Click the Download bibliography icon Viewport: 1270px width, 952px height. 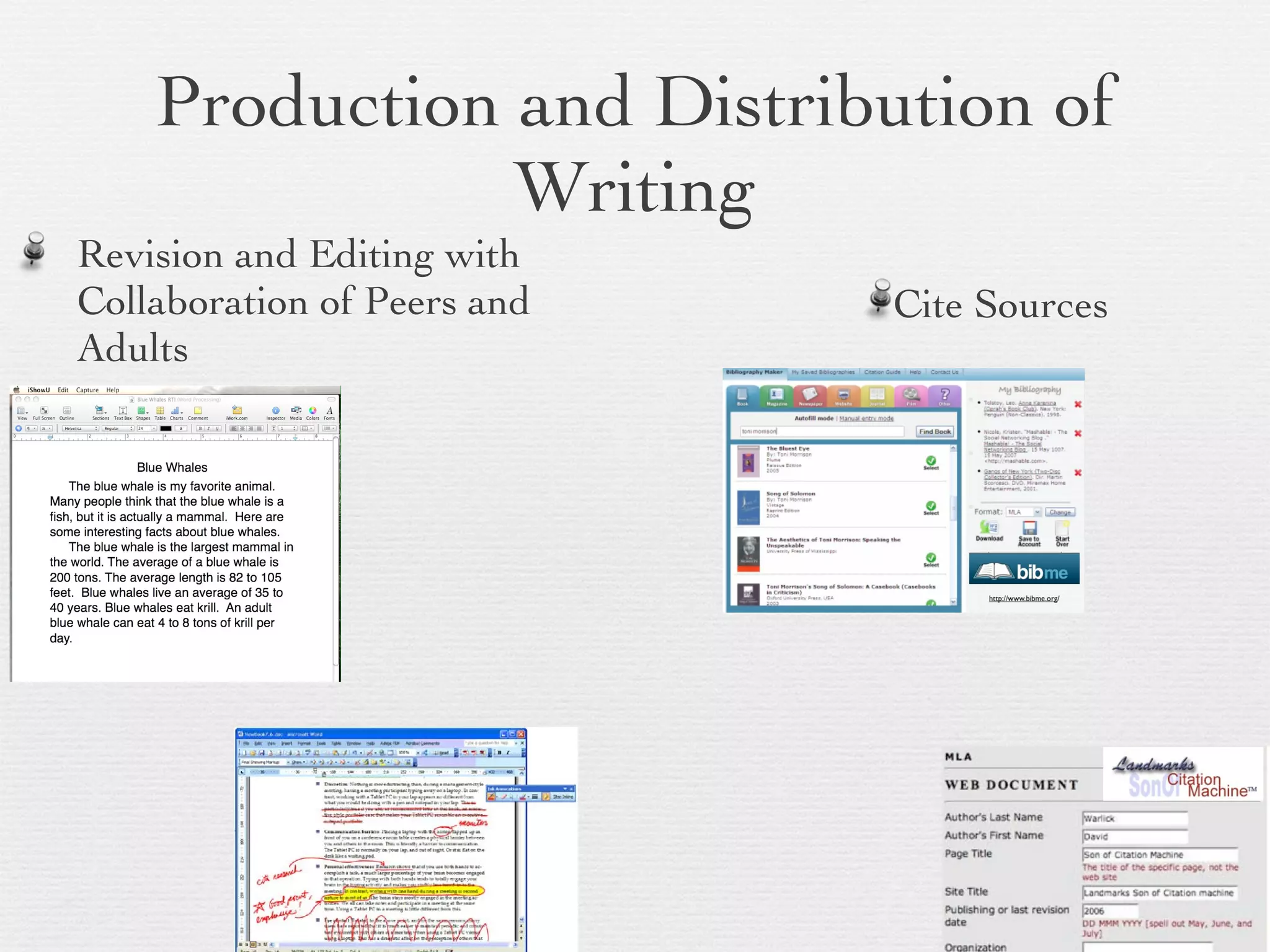tap(989, 527)
